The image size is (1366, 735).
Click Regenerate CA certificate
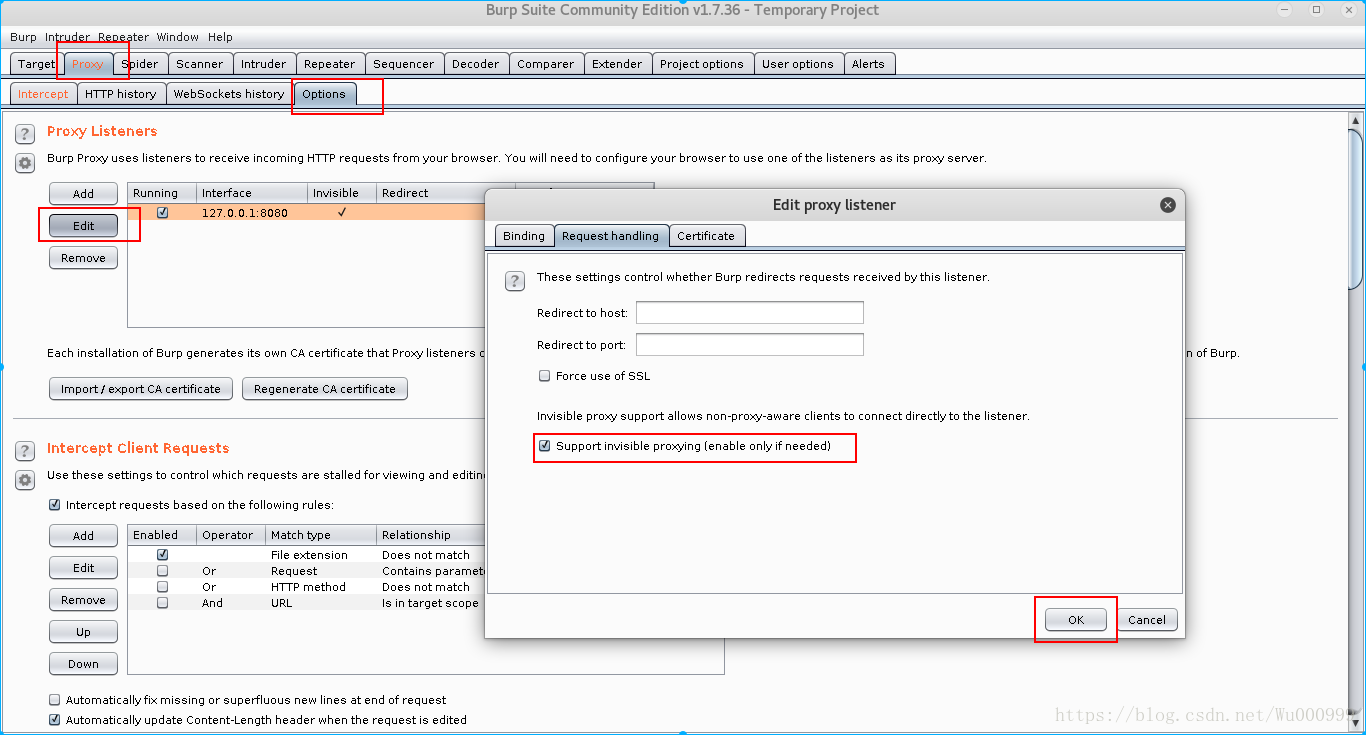click(325, 389)
